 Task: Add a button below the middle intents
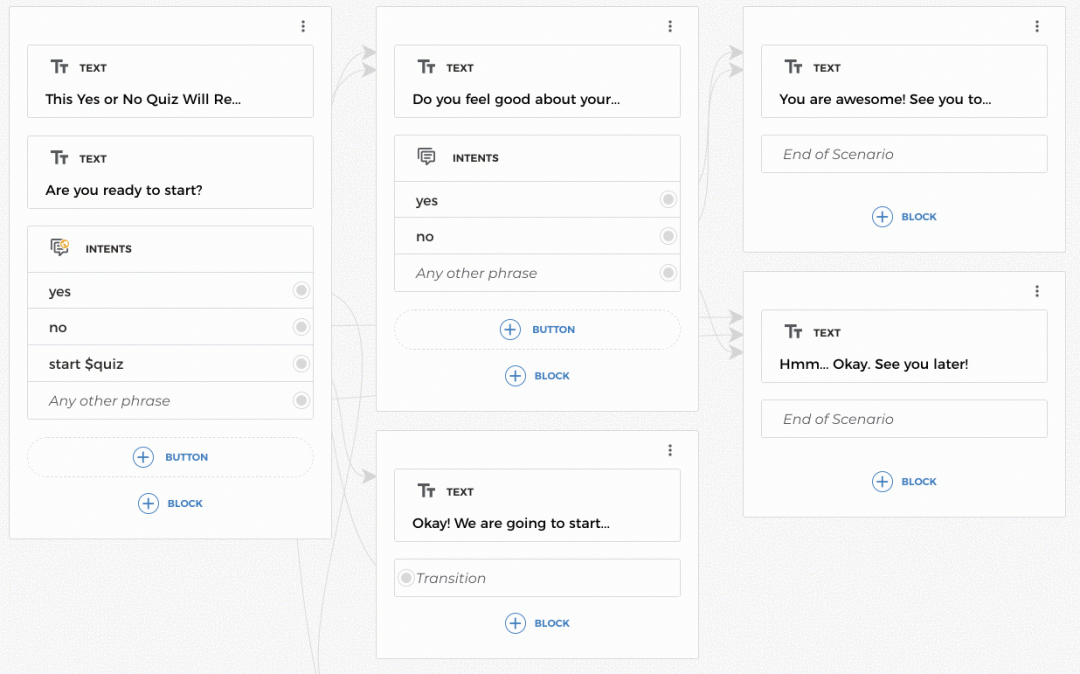[x=537, y=329]
